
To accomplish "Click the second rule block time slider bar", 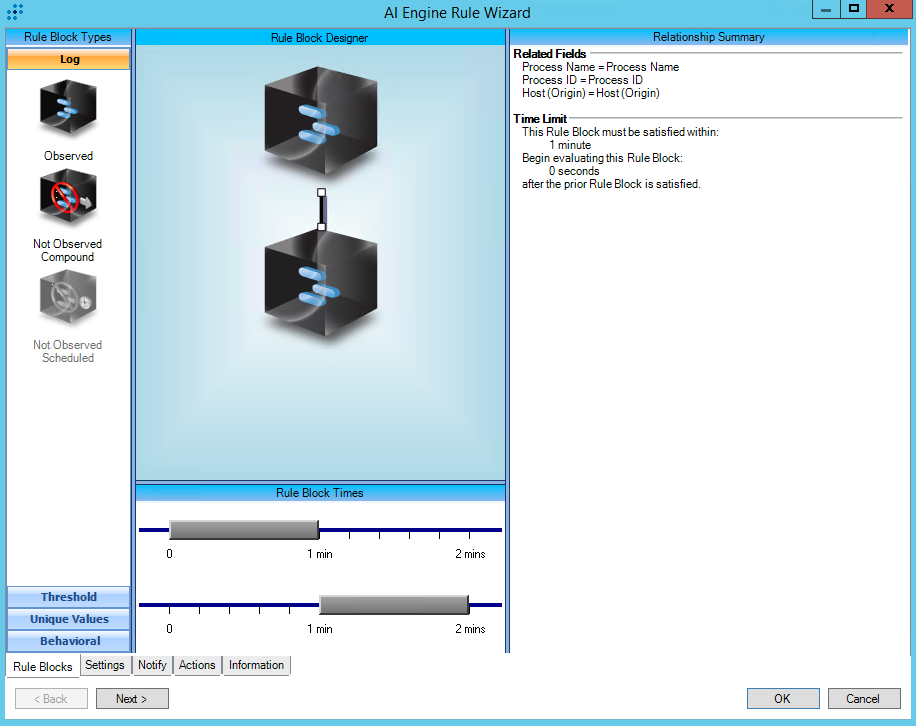I will pyautogui.click(x=393, y=605).
